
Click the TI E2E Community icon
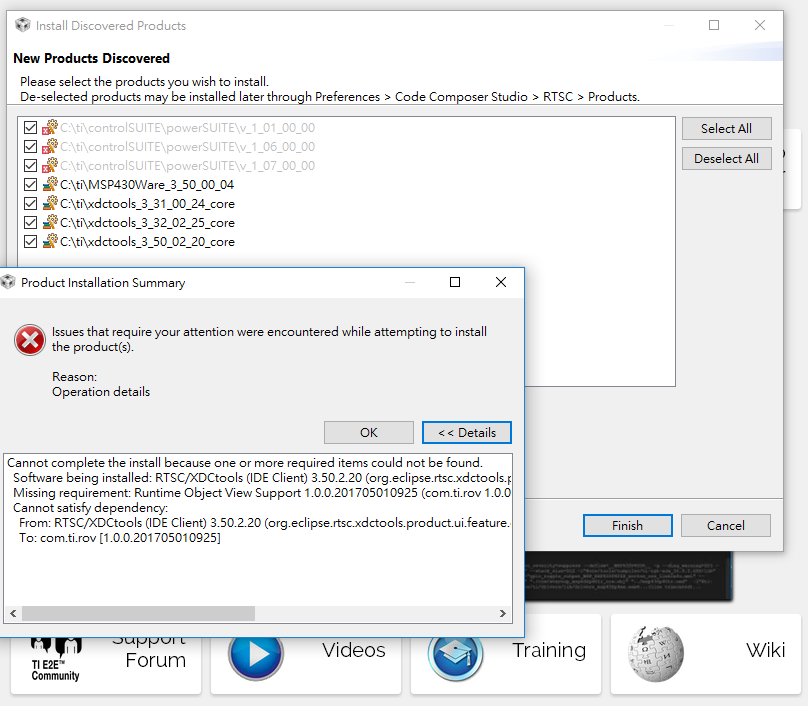coord(55,652)
